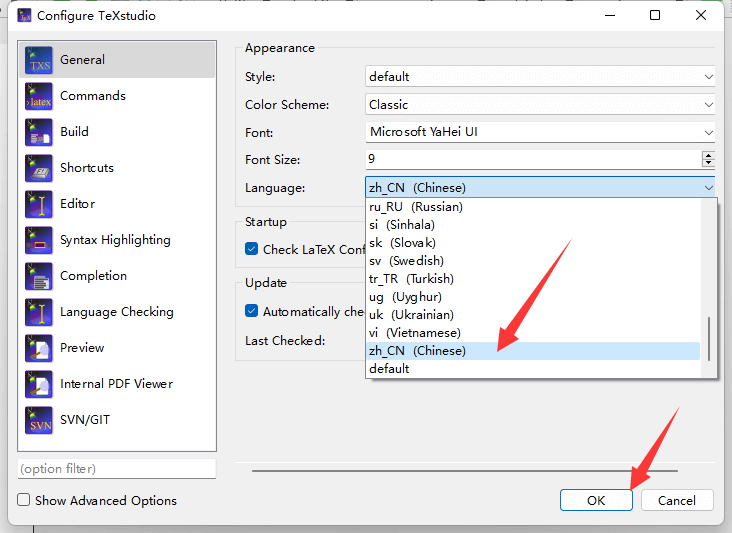Click the Cancel button
The width and height of the screenshot is (732, 533).
tap(677, 500)
